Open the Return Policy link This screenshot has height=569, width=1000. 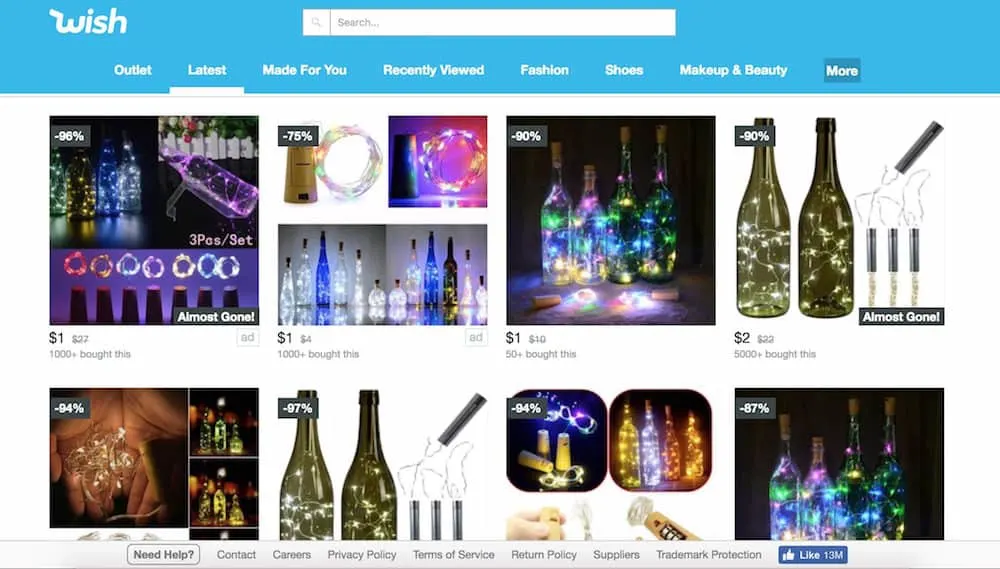[543, 555]
